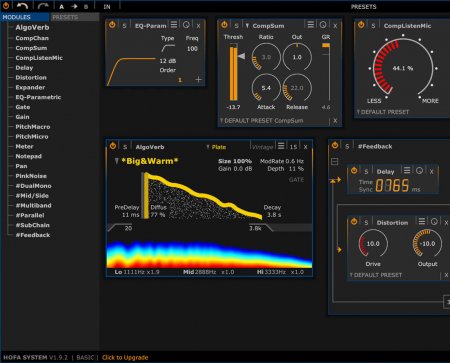This screenshot has height=363, width=450.
Task: Click the EQ filter type shape icon
Action: (x=168, y=49)
